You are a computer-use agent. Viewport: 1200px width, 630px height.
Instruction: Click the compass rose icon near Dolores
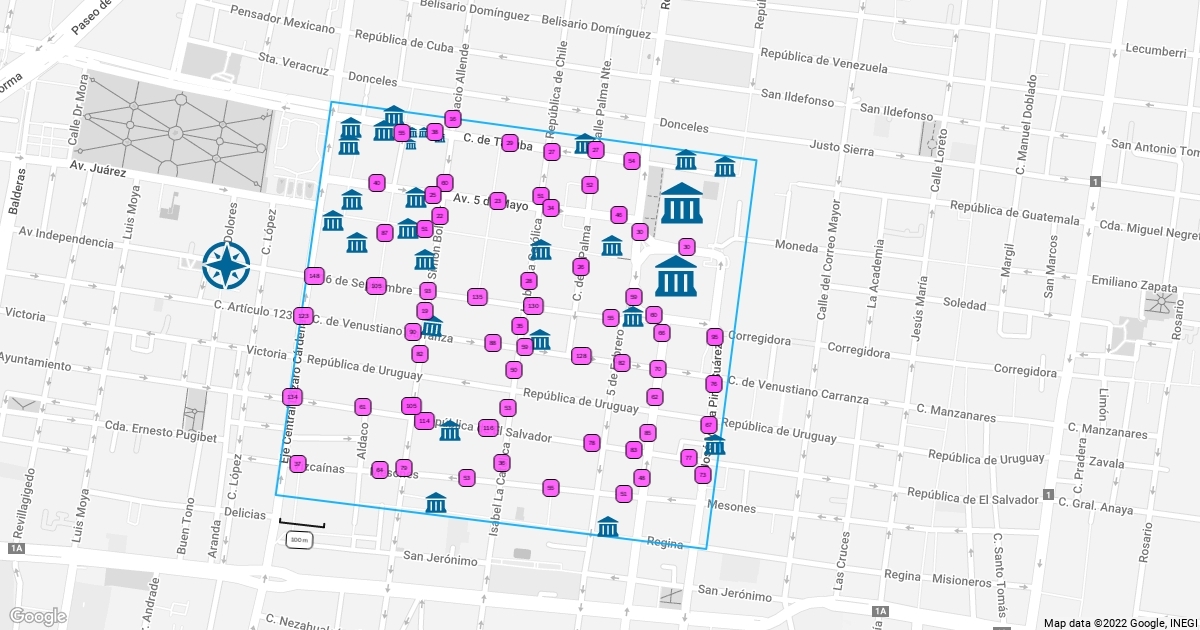(225, 265)
